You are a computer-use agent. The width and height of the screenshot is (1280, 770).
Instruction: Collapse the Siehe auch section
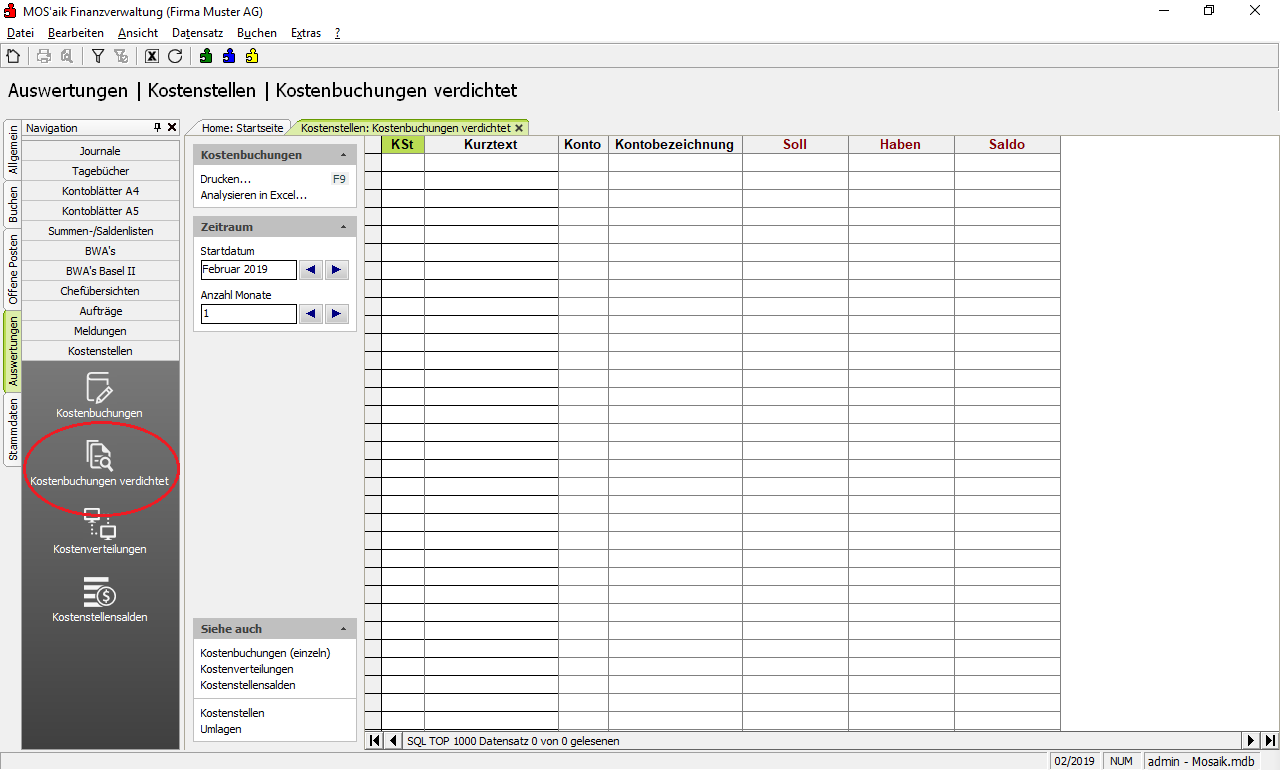(x=344, y=630)
